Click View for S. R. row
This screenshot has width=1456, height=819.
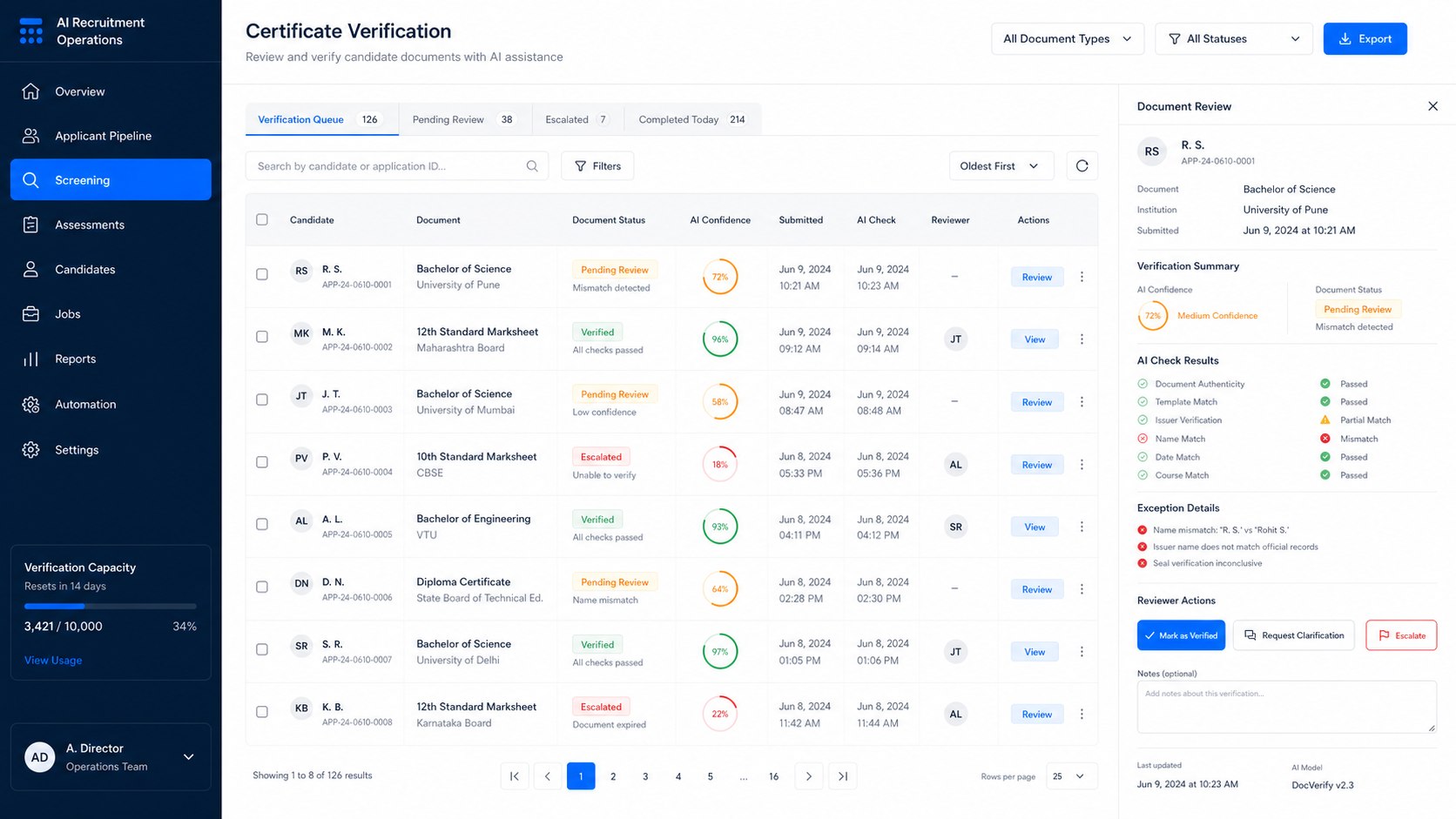click(1035, 652)
